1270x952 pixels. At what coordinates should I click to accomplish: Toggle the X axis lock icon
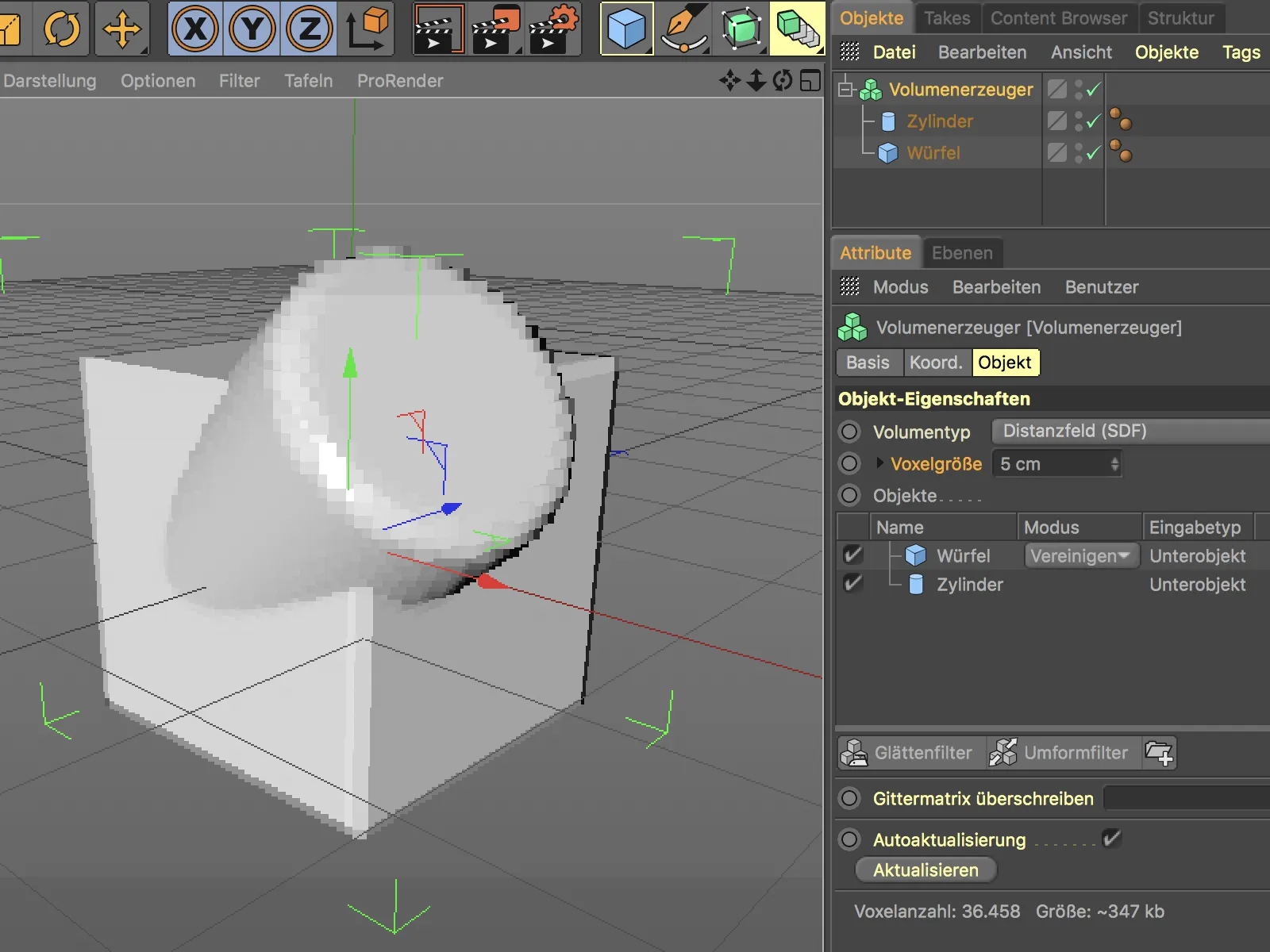point(195,29)
